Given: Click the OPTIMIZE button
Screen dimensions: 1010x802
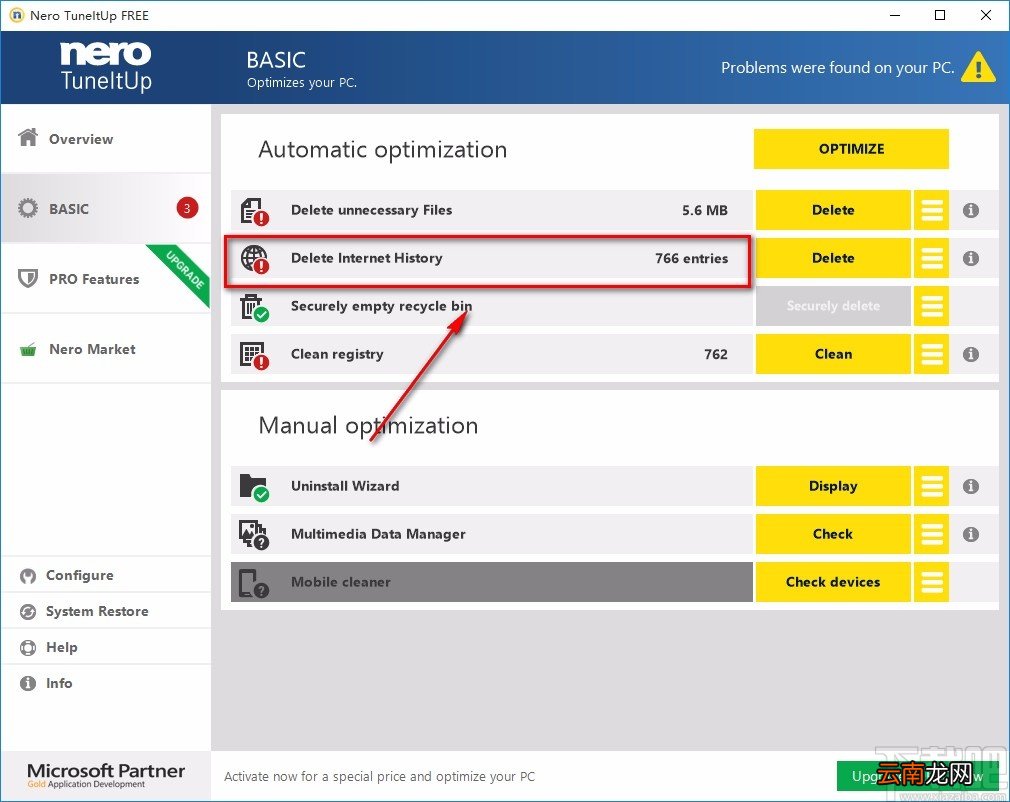Looking at the screenshot, I should coord(851,149).
